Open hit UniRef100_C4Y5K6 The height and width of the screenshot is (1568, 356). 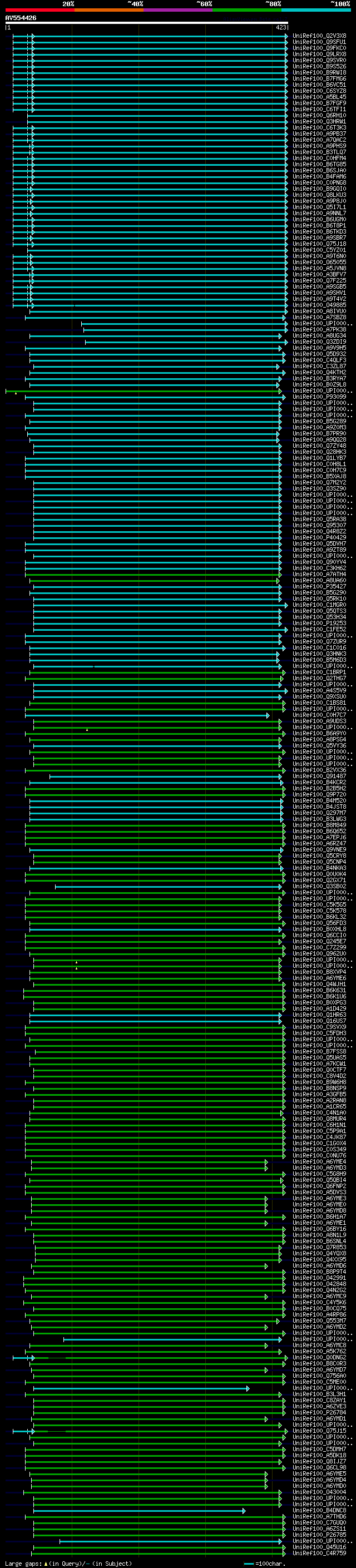[x=319, y=1302]
